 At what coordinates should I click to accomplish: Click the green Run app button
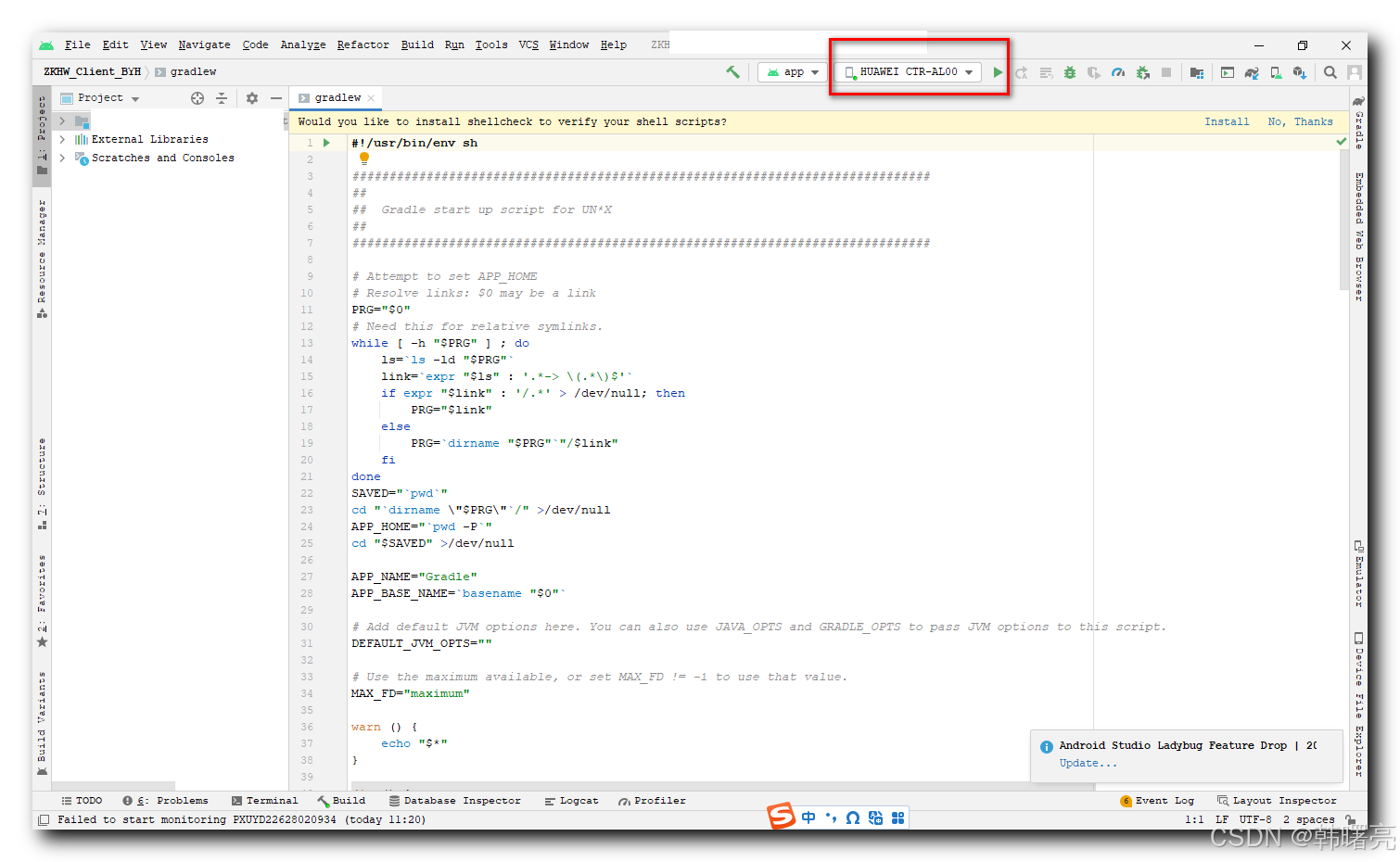(998, 72)
